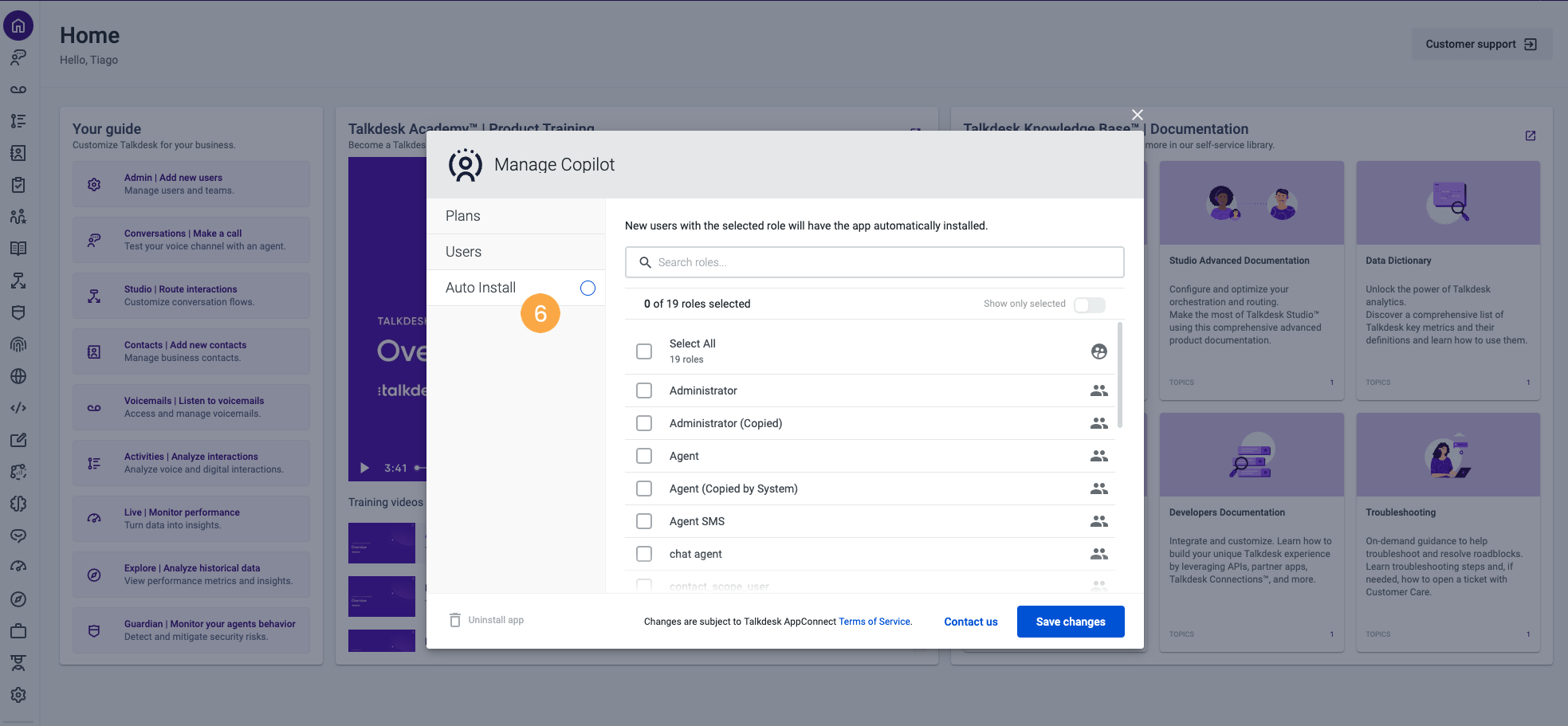Select the Studio routing icon in sidebar
The height and width of the screenshot is (726, 1568).
[x=18, y=281]
